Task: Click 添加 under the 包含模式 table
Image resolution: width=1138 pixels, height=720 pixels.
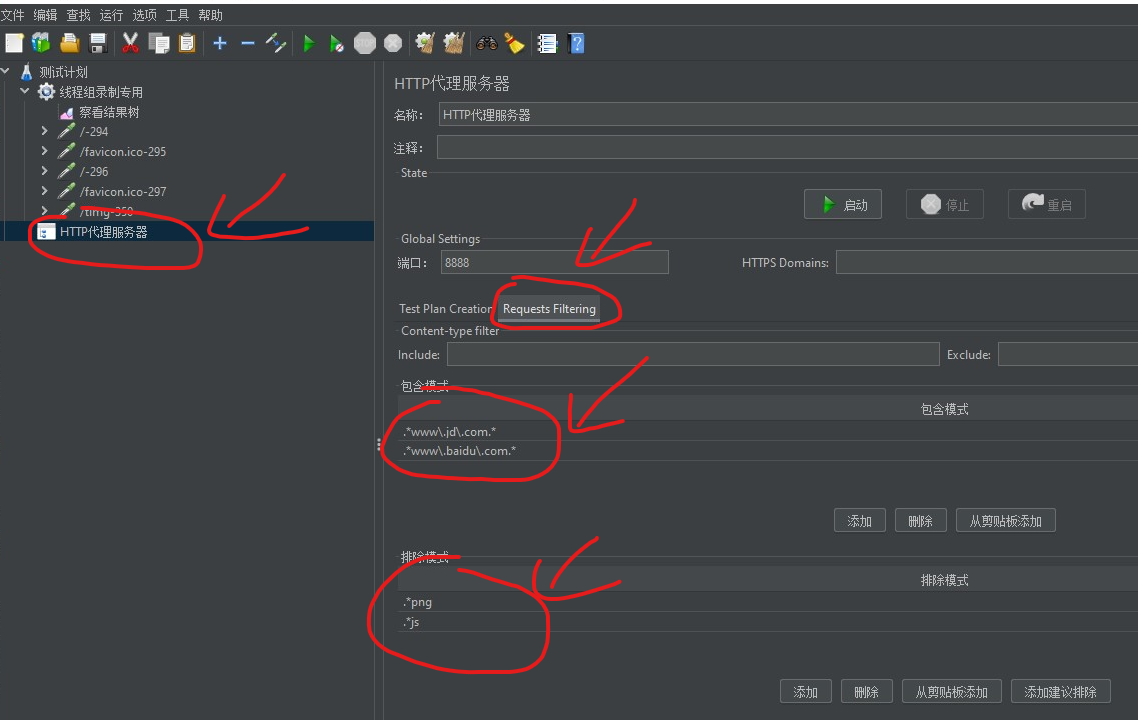Action: 859,520
